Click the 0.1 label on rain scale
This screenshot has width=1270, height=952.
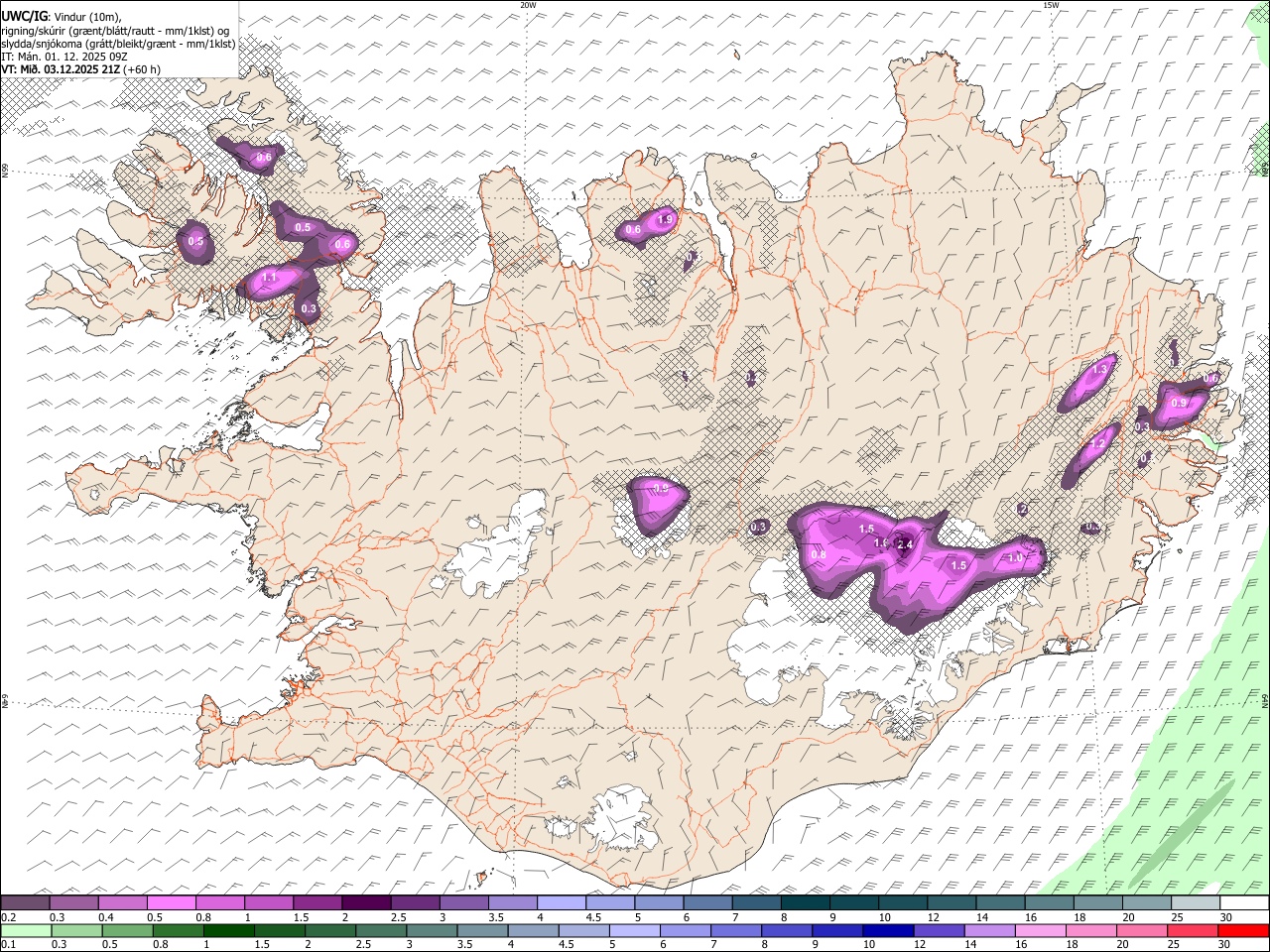(x=8, y=945)
